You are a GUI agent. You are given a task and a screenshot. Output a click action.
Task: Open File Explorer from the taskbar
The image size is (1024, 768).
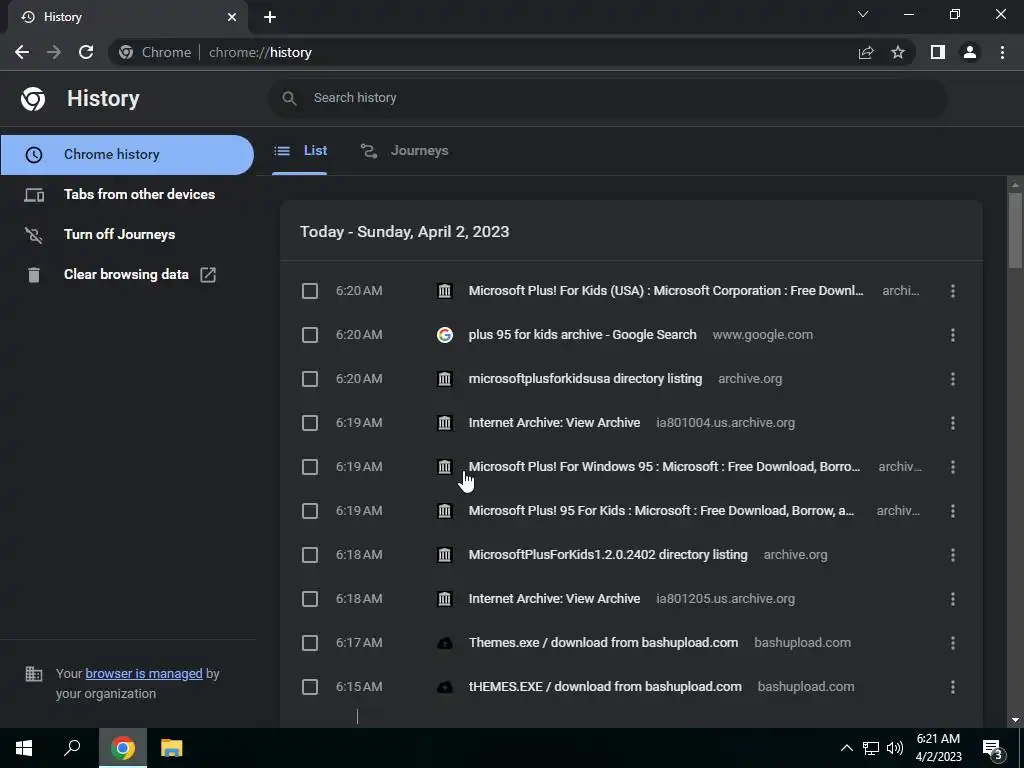pos(171,748)
